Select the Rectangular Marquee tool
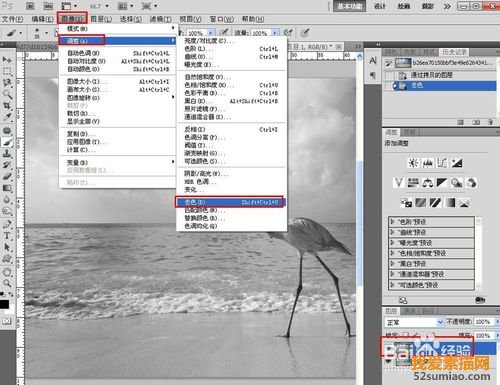The image size is (500, 385). [7, 71]
